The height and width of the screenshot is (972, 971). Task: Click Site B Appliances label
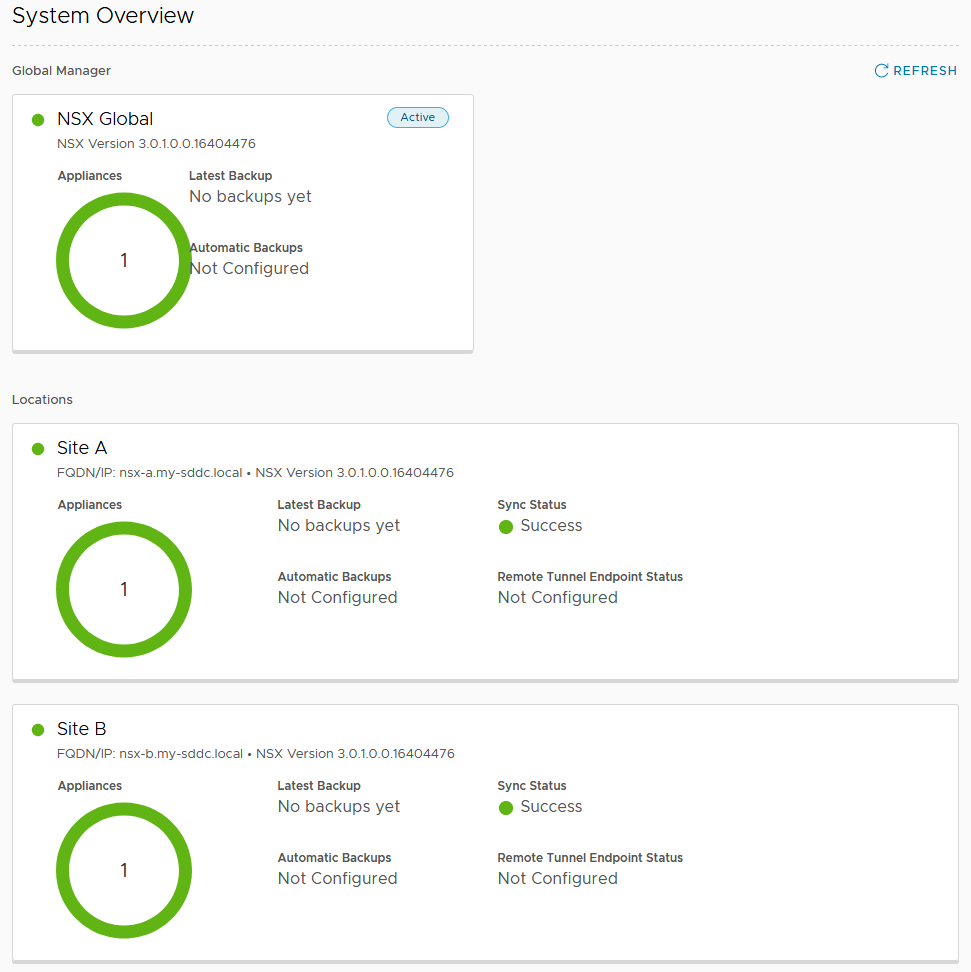90,786
